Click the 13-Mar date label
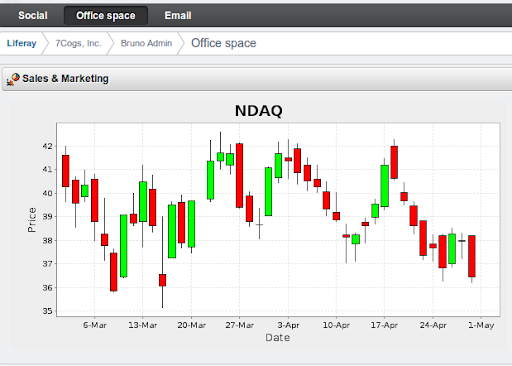Viewport: 512px width, 366px height. 143,325
